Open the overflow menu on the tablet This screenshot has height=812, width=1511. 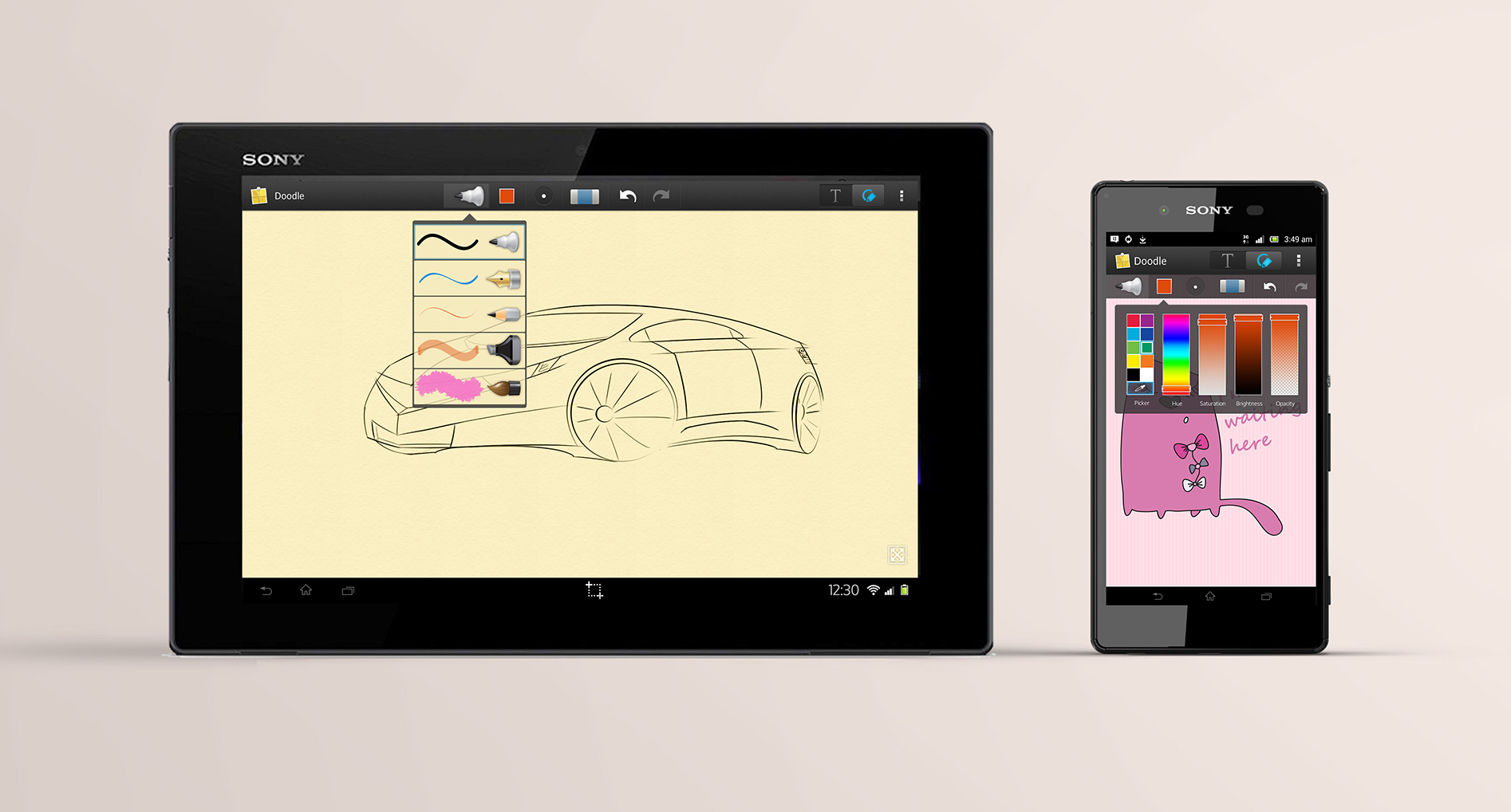tap(901, 195)
